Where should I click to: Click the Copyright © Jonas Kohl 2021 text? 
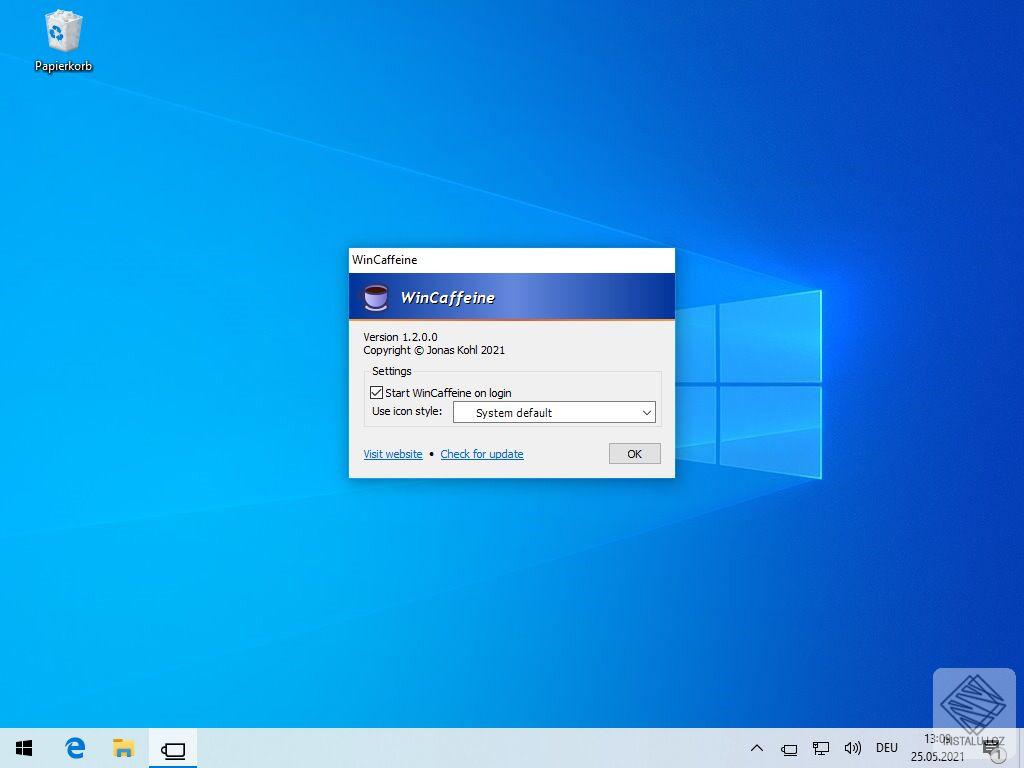pyautogui.click(x=434, y=350)
